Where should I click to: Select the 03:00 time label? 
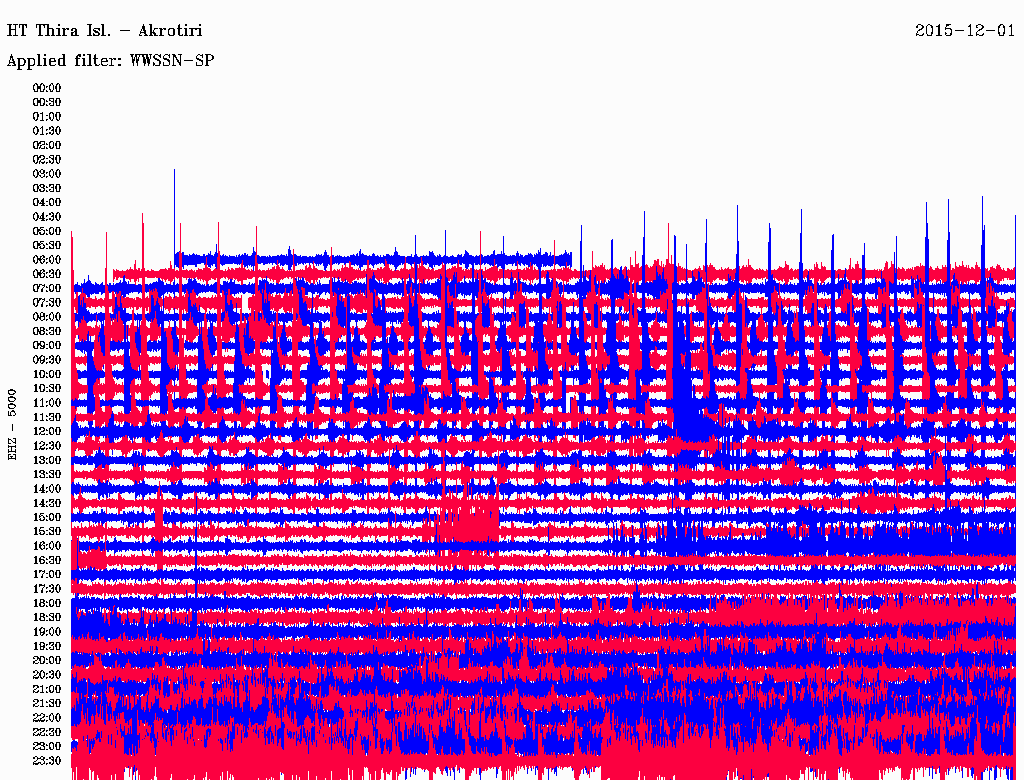click(47, 174)
